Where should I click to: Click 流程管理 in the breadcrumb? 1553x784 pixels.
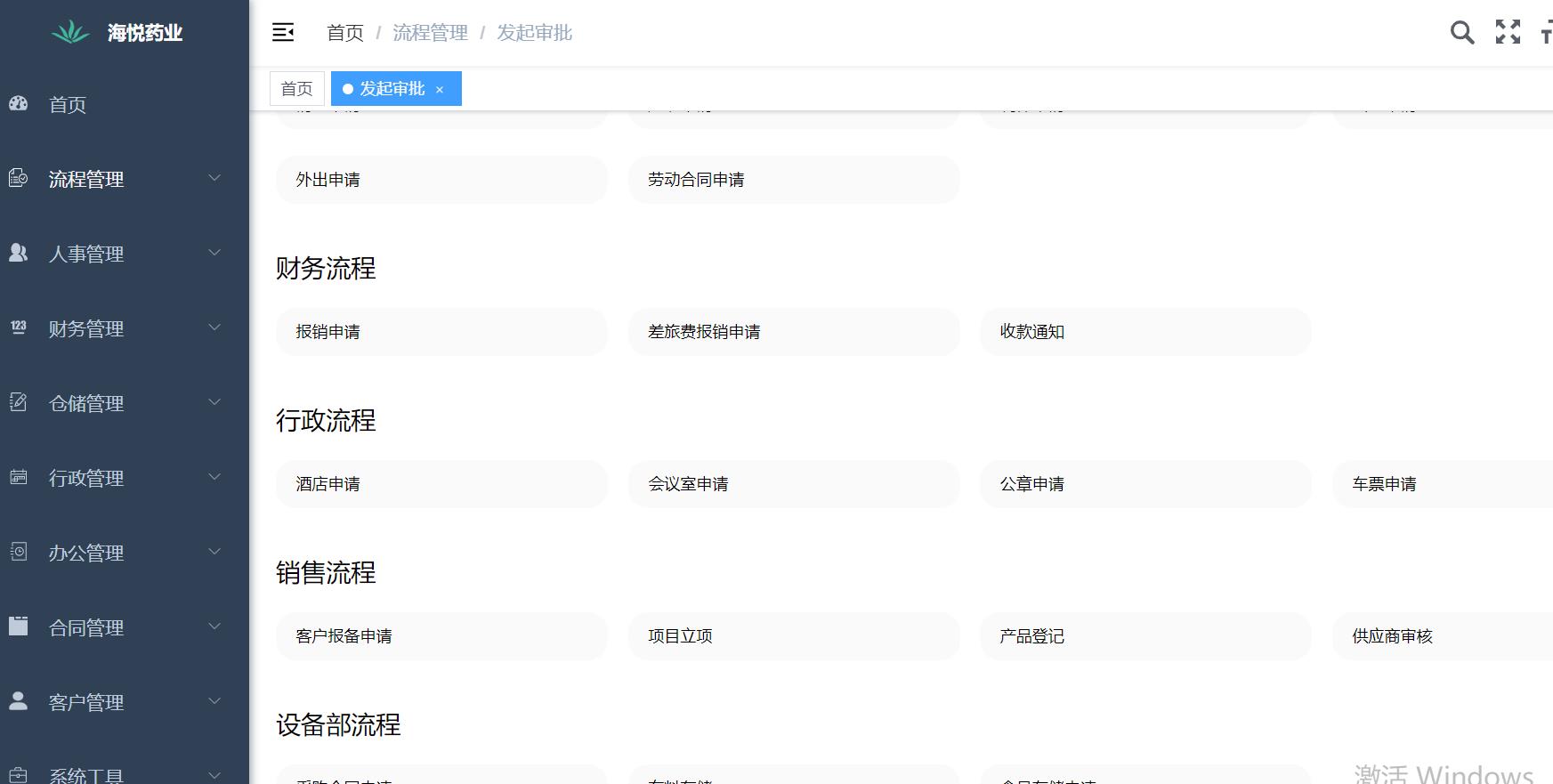tap(431, 33)
